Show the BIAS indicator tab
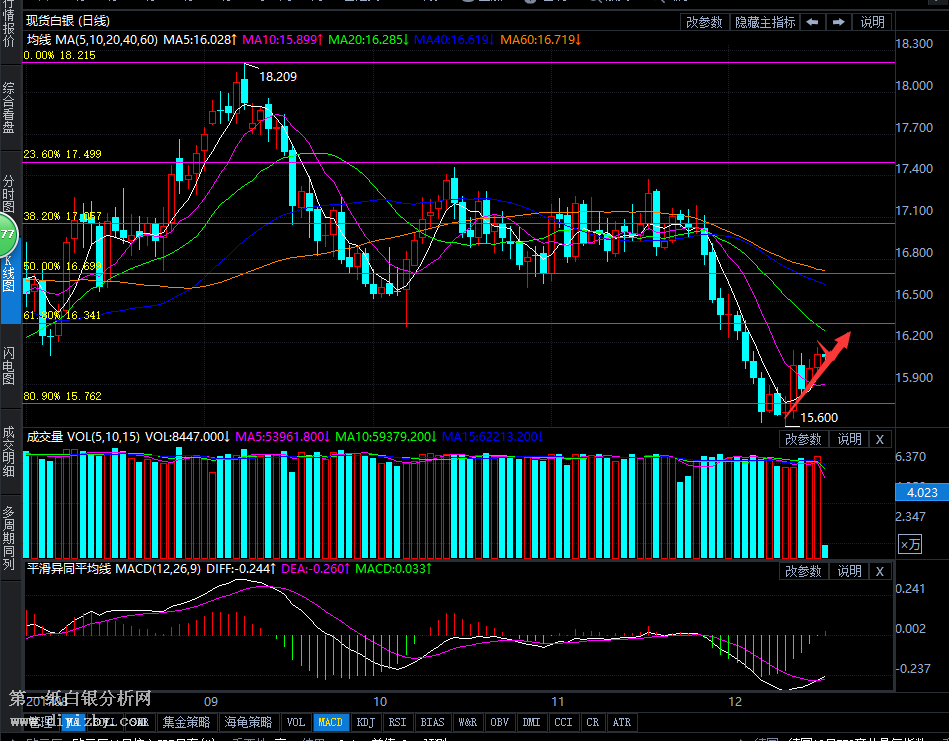The height and width of the screenshot is (741, 949). [432, 722]
